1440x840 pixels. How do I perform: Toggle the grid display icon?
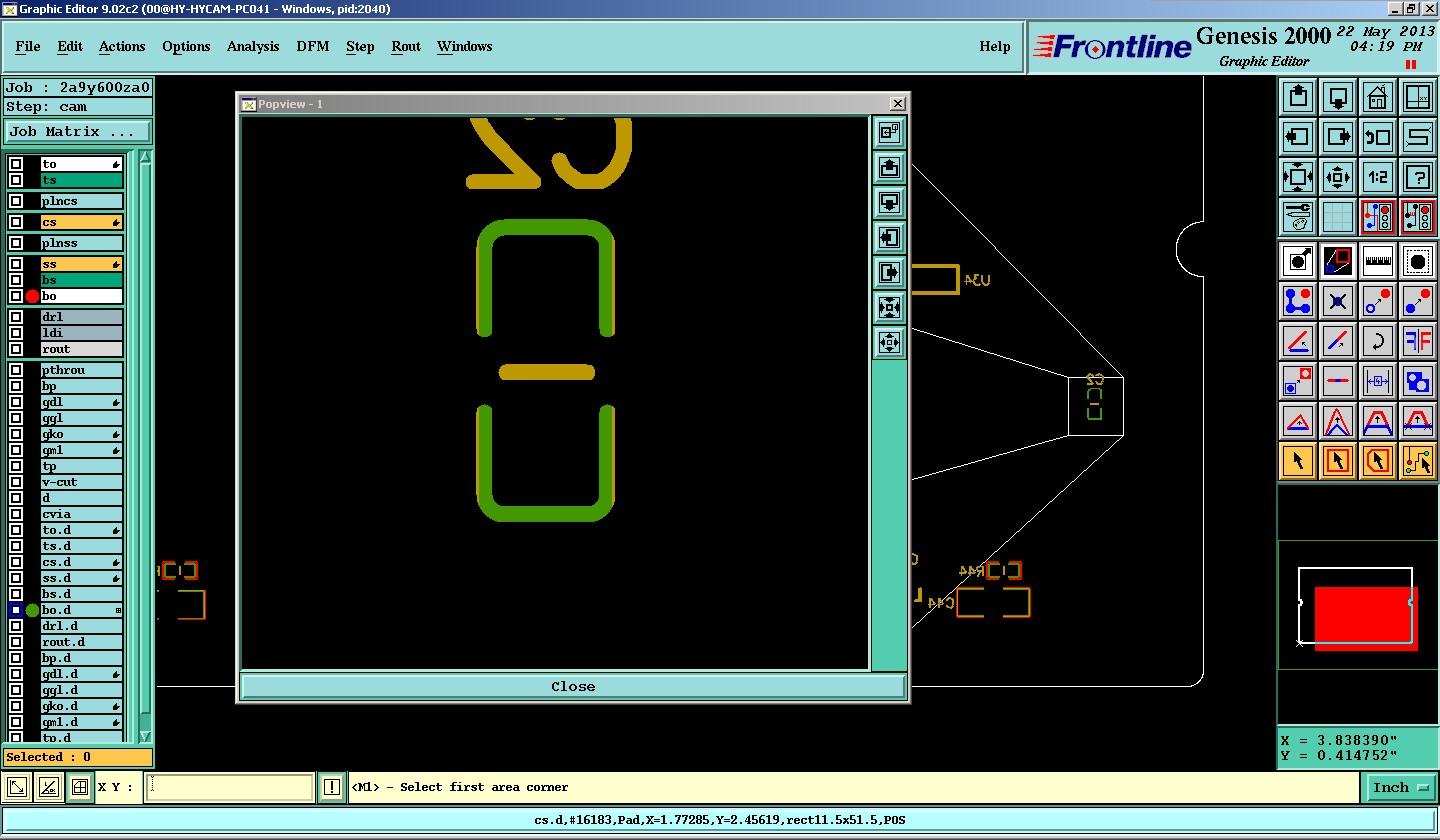(1338, 217)
